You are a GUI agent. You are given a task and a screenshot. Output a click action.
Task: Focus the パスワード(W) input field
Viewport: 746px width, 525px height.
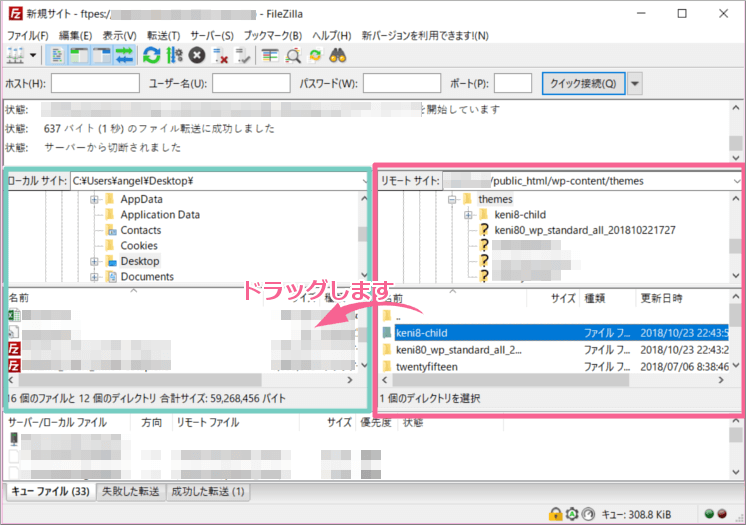[402, 83]
